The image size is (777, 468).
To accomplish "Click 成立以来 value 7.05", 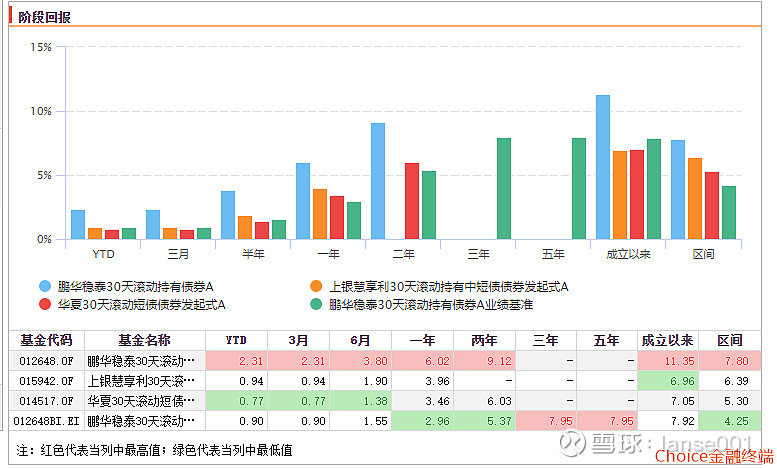I will tap(682, 401).
